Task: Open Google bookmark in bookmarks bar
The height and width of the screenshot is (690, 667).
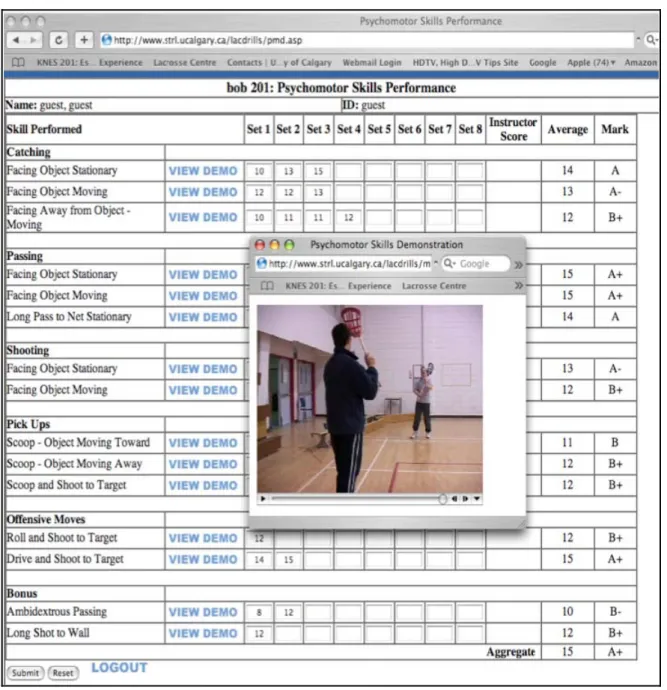Action: 542,62
